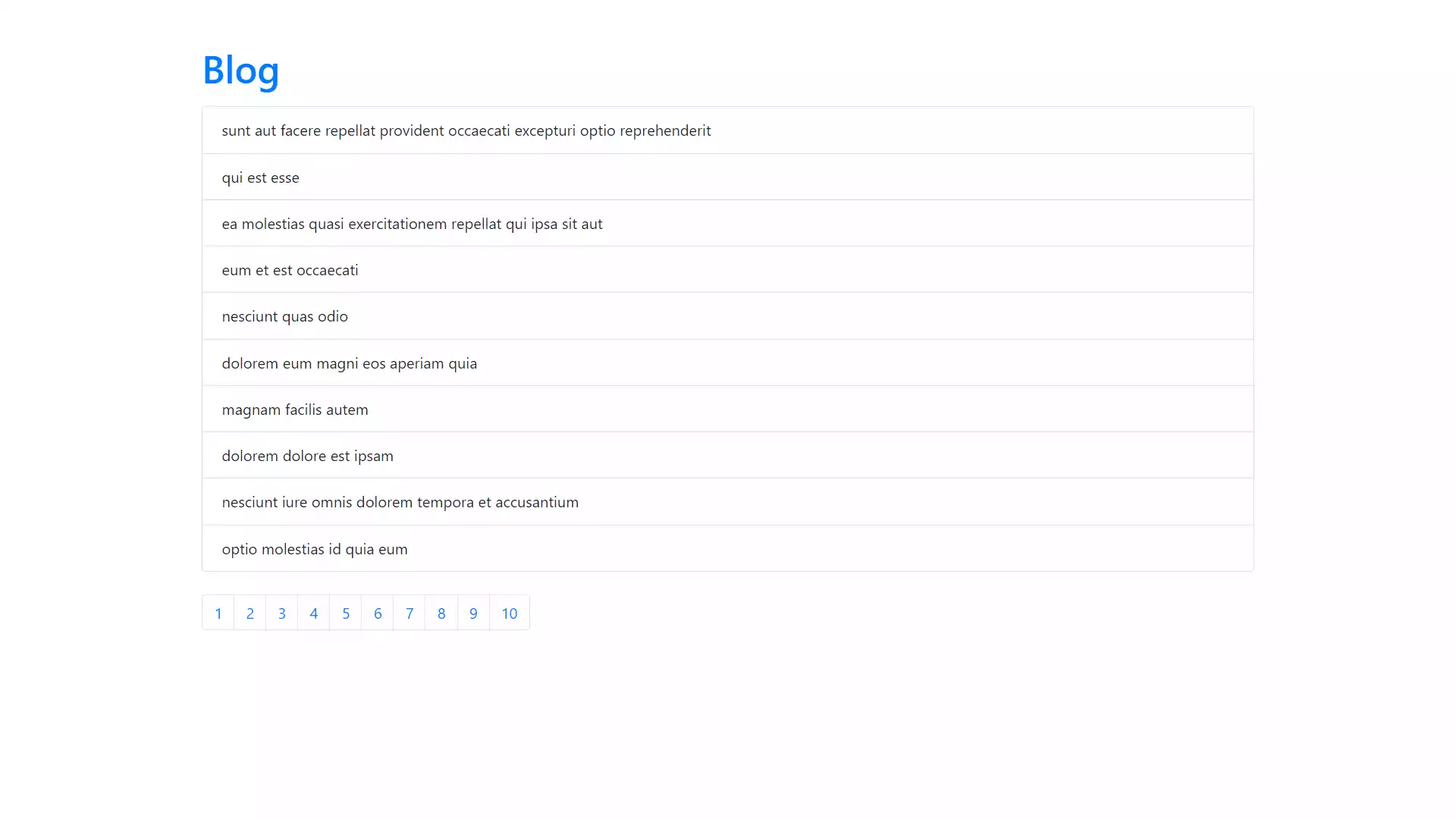Open the "qui est esse" post

click(260, 177)
